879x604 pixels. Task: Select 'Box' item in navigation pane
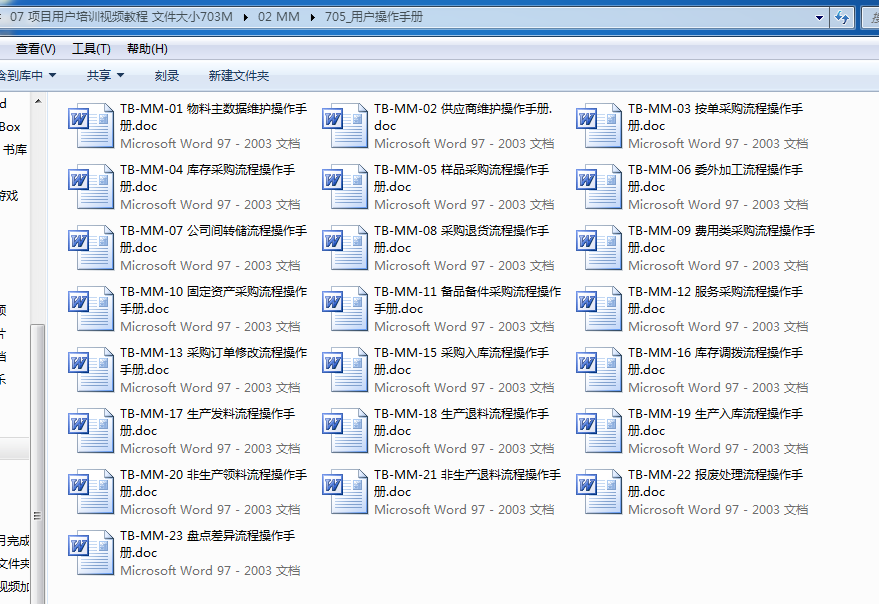pos(10,127)
